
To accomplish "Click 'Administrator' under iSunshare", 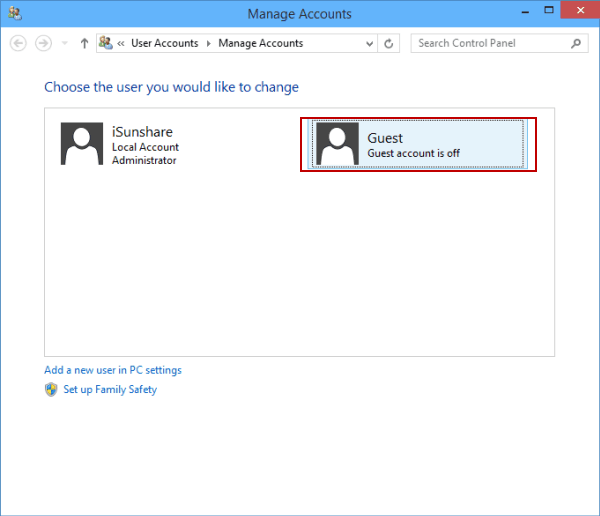I will (x=144, y=160).
